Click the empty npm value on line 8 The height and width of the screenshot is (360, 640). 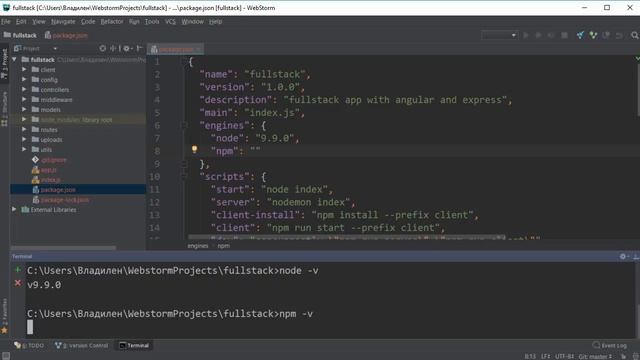click(255, 151)
